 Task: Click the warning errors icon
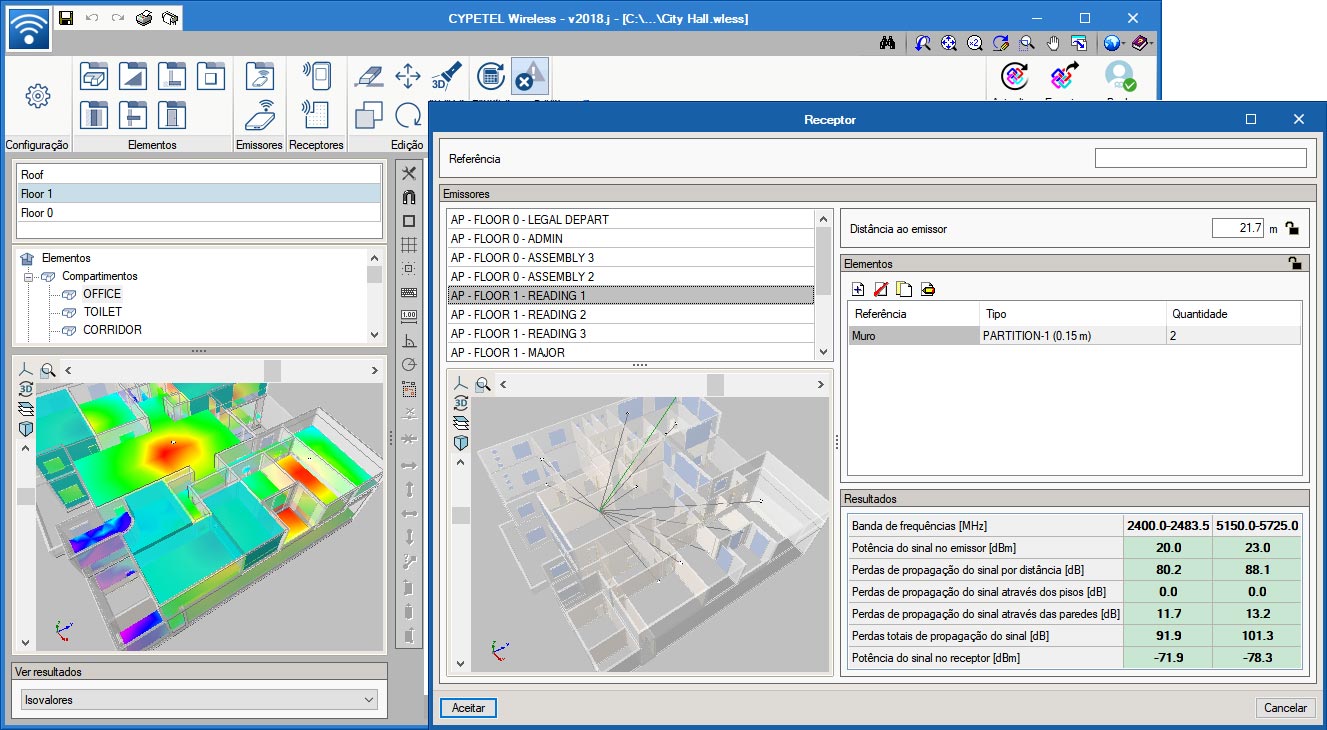pos(530,76)
